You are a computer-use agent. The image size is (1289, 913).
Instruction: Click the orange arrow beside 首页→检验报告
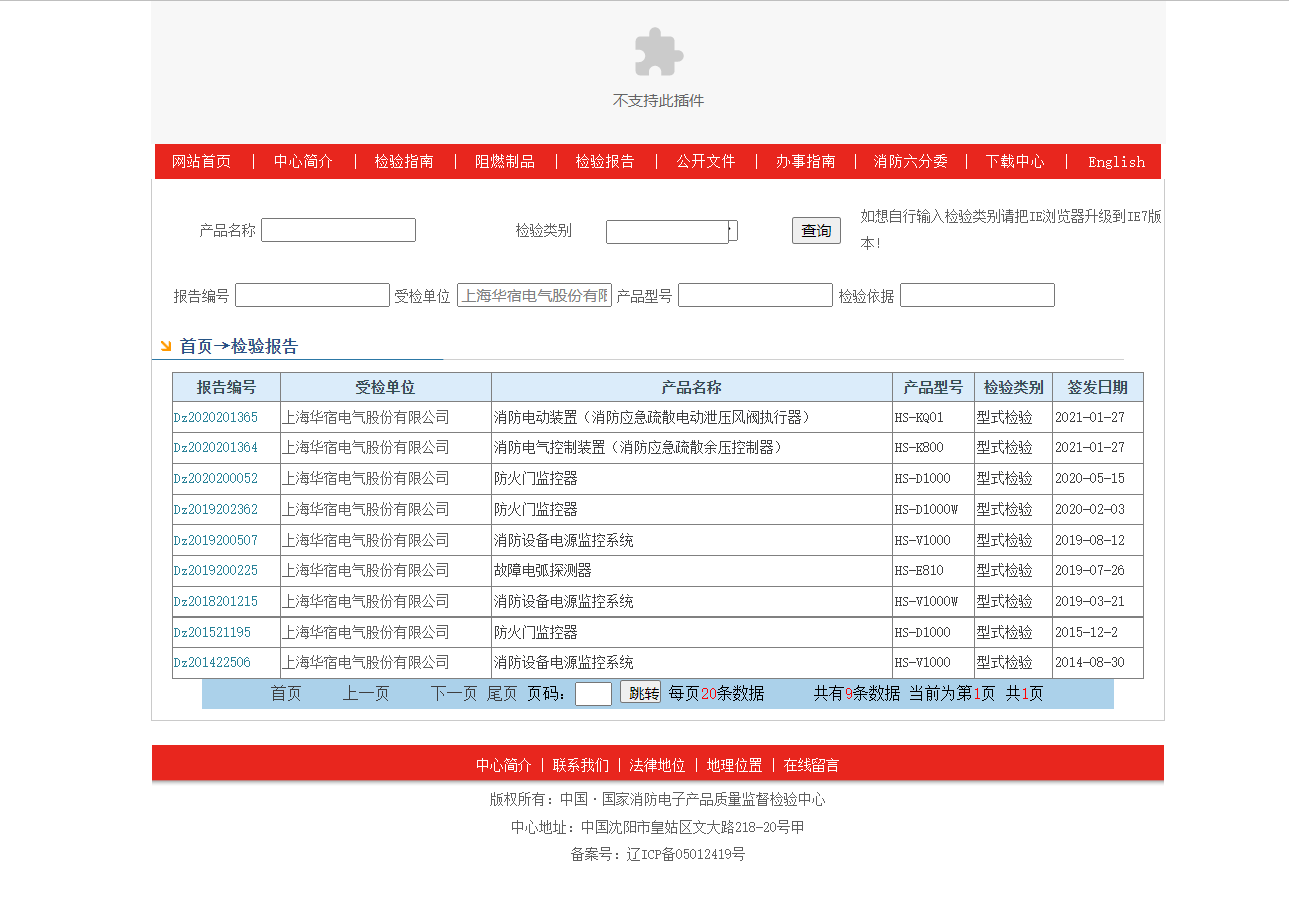165,346
